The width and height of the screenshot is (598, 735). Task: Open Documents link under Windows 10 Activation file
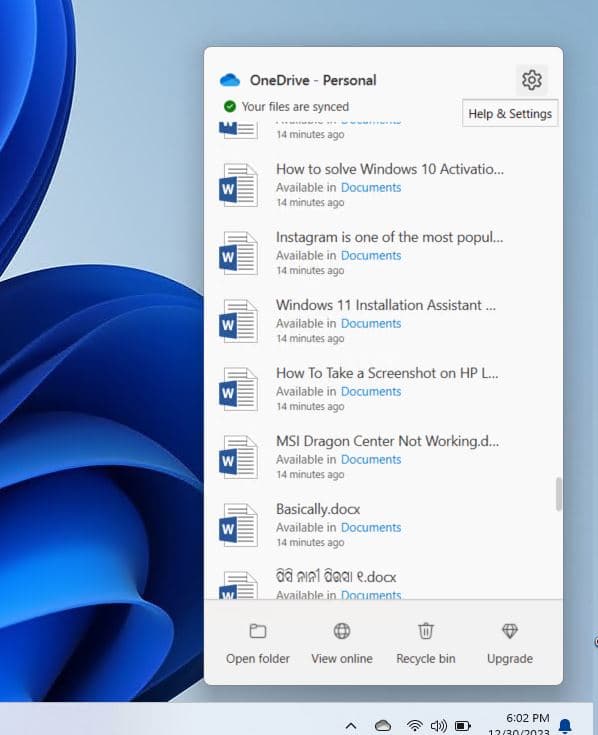click(x=371, y=188)
